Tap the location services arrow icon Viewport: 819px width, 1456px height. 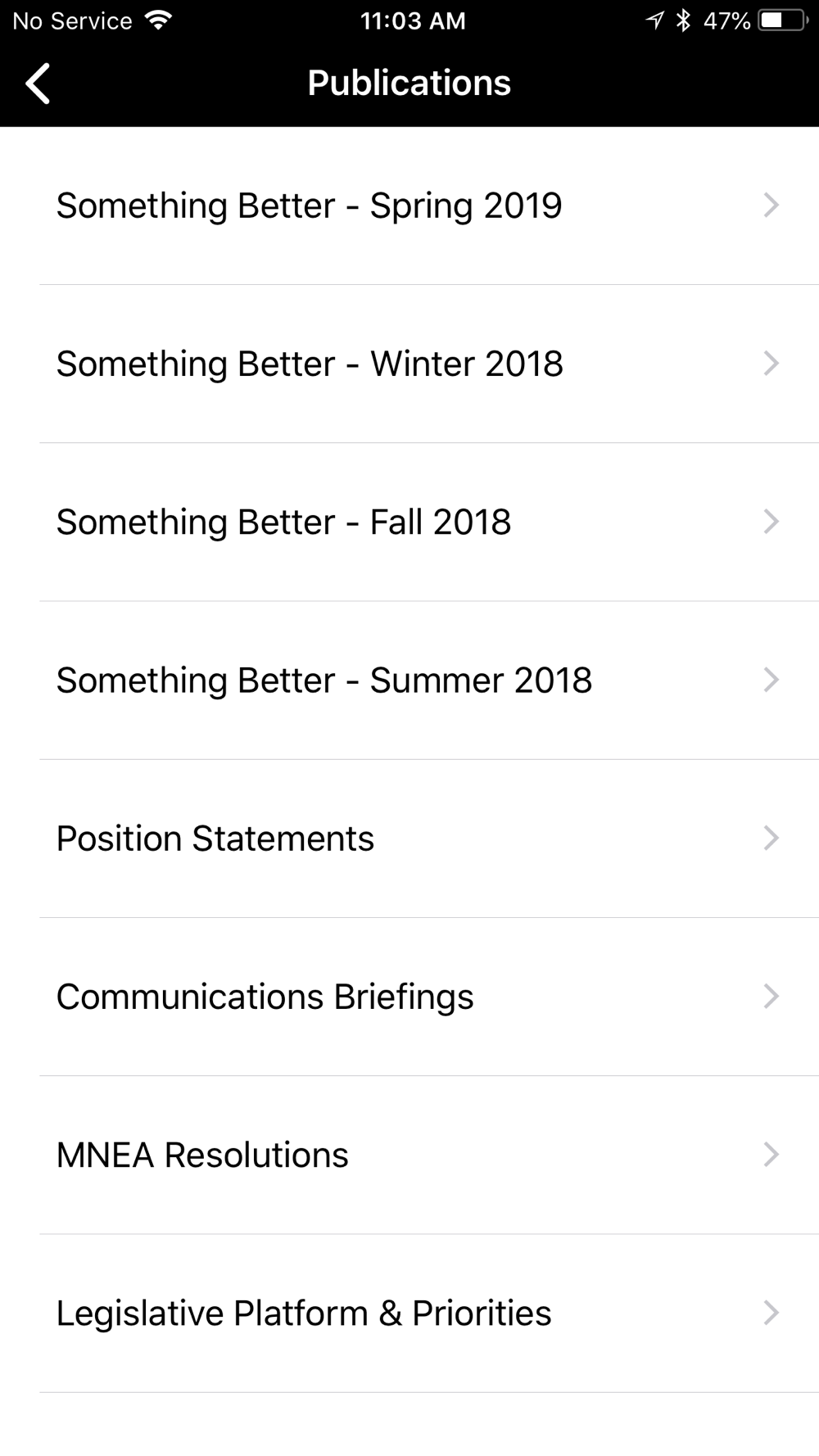(654, 20)
